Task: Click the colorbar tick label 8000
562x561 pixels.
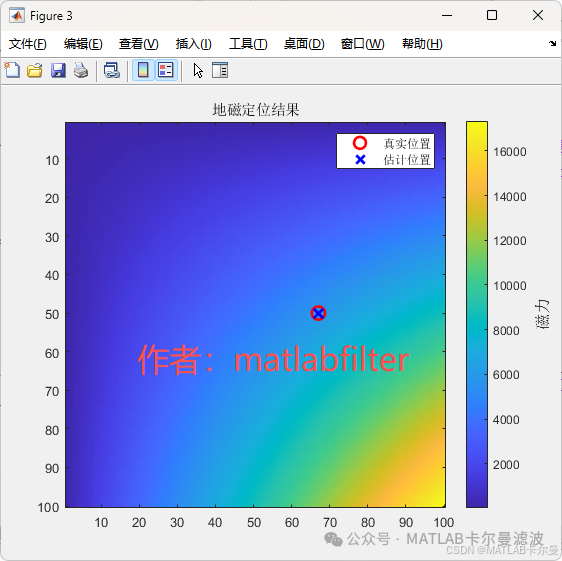Action: 506,330
